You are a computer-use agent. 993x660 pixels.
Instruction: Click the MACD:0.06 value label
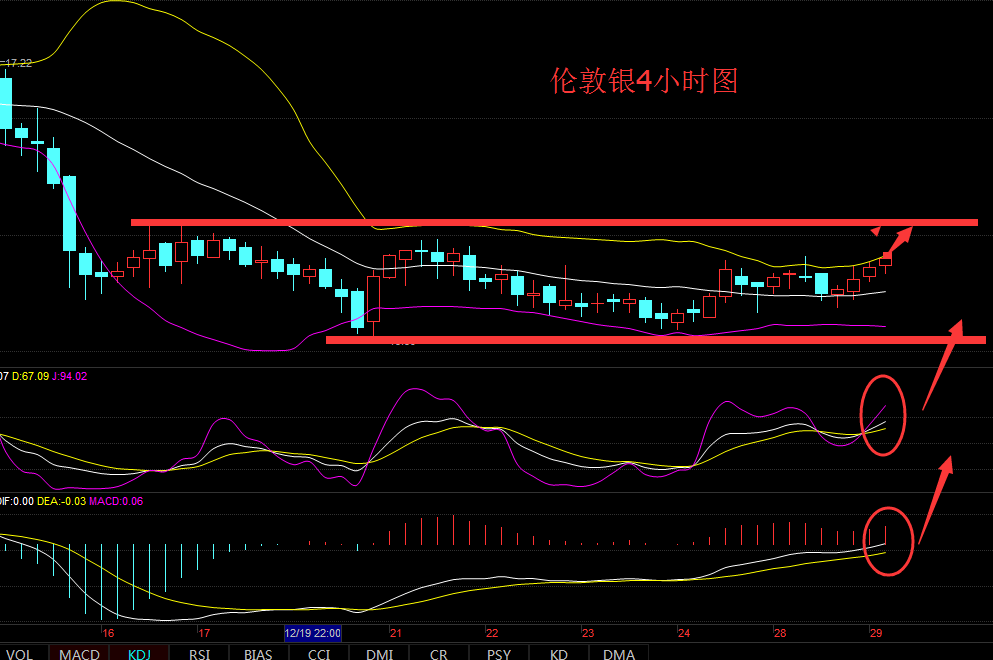click(116, 501)
